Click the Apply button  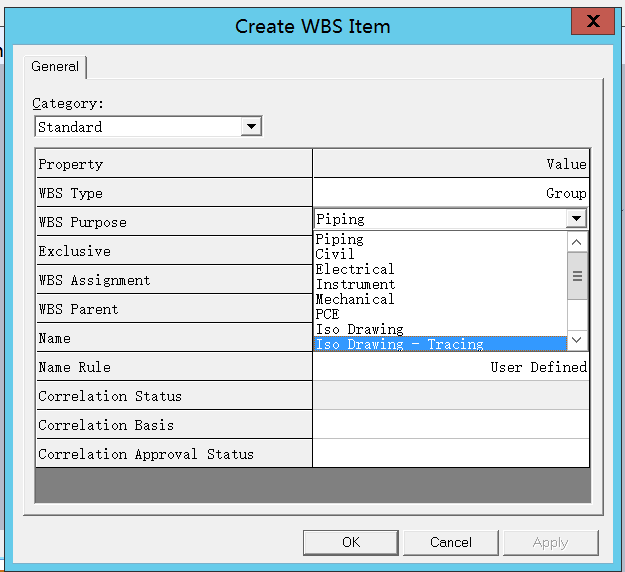[551, 543]
